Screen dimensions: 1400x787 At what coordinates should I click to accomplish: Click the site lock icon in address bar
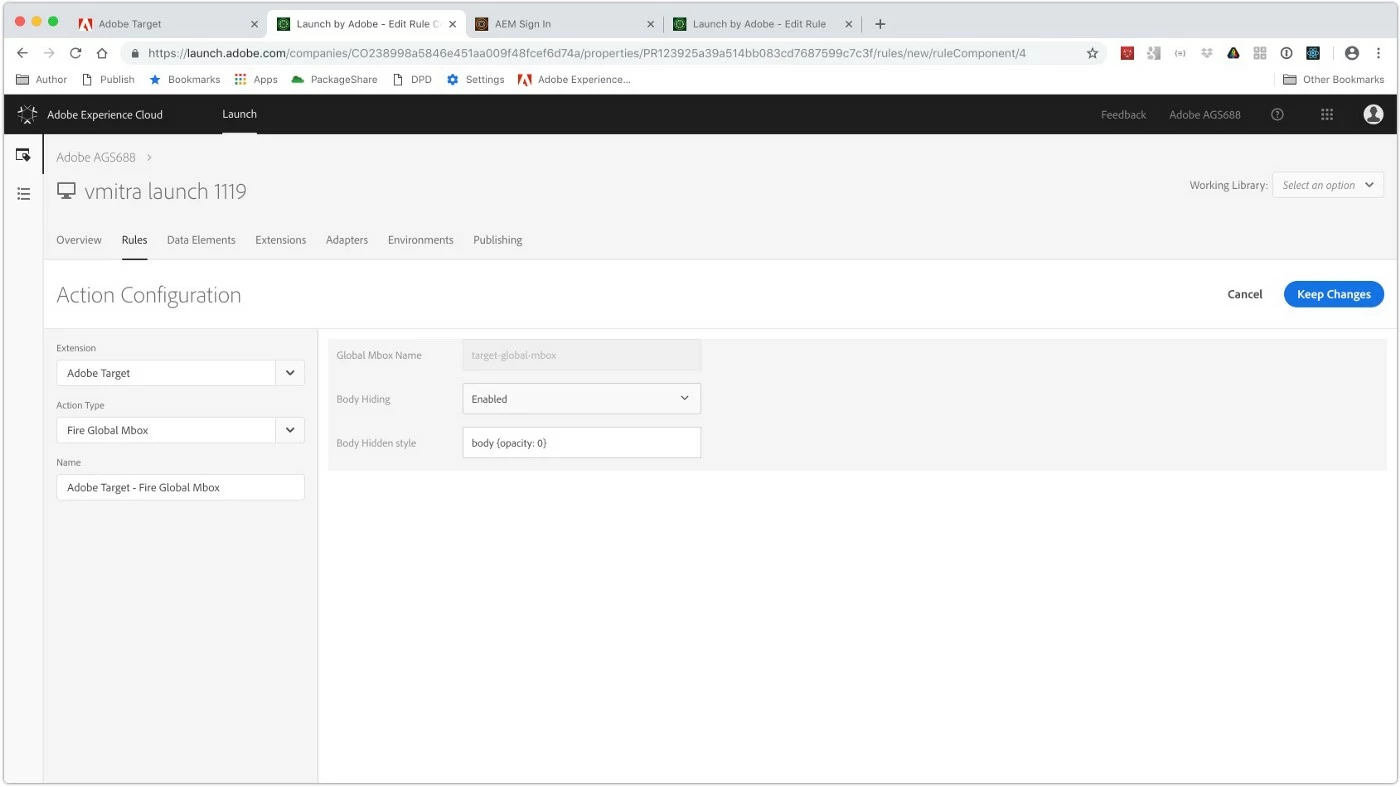135,53
